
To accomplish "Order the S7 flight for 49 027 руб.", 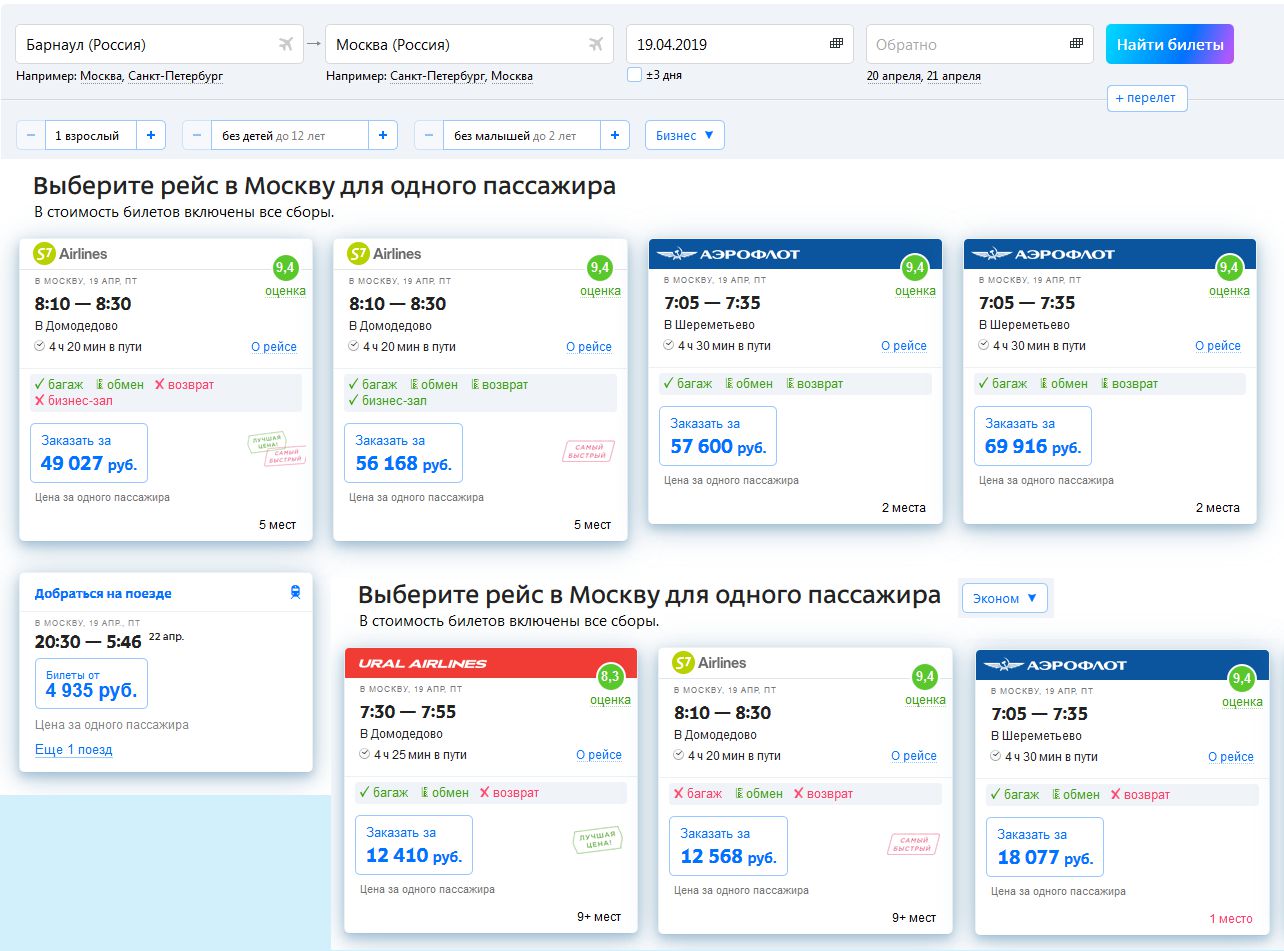I will coord(89,454).
